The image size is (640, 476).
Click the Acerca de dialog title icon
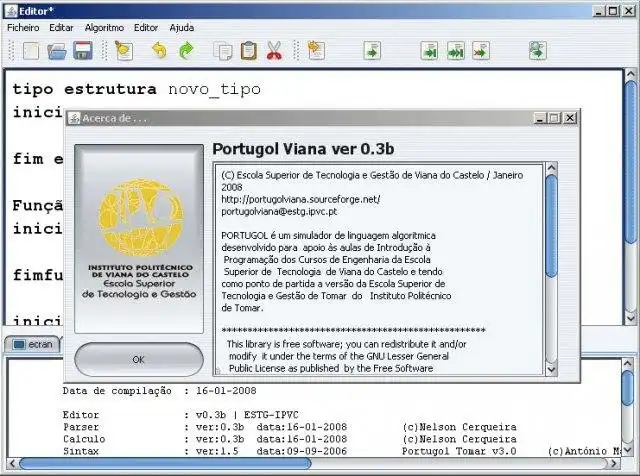pos(74,118)
